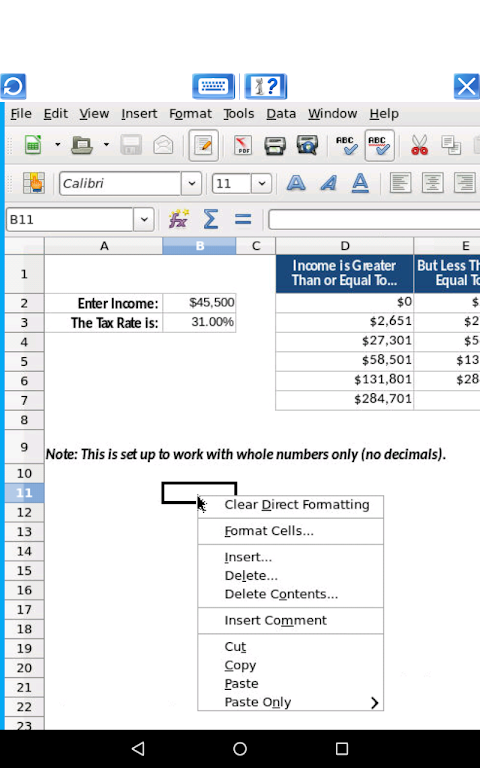480x768 pixels.
Task: Choose Insert... from context menu
Action: [x=290, y=557]
